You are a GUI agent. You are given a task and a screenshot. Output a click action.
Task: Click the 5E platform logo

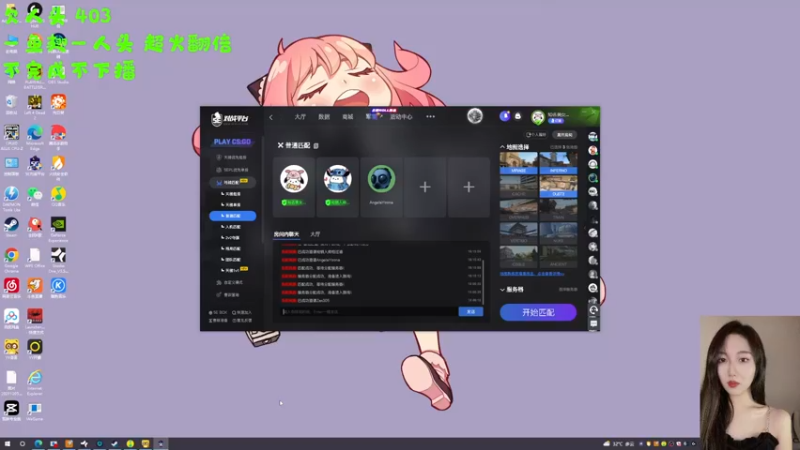click(230, 119)
